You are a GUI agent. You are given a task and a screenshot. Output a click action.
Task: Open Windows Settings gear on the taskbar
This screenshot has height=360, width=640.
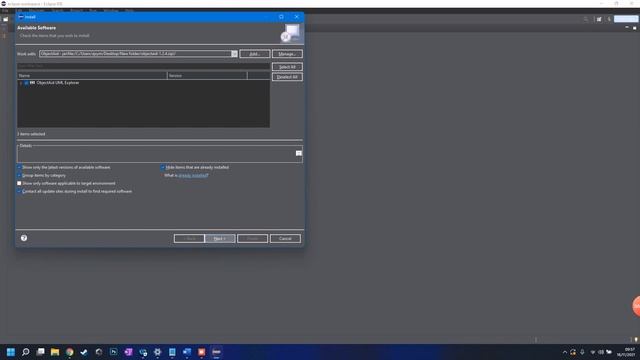(x=158, y=352)
